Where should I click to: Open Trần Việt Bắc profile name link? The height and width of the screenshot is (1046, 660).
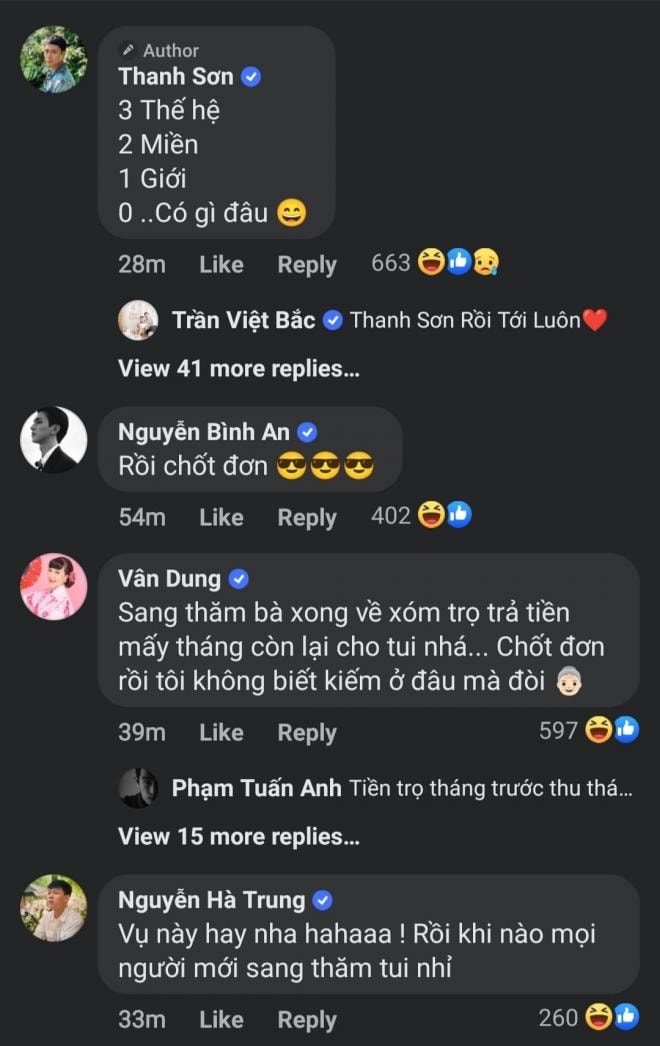pos(243,320)
